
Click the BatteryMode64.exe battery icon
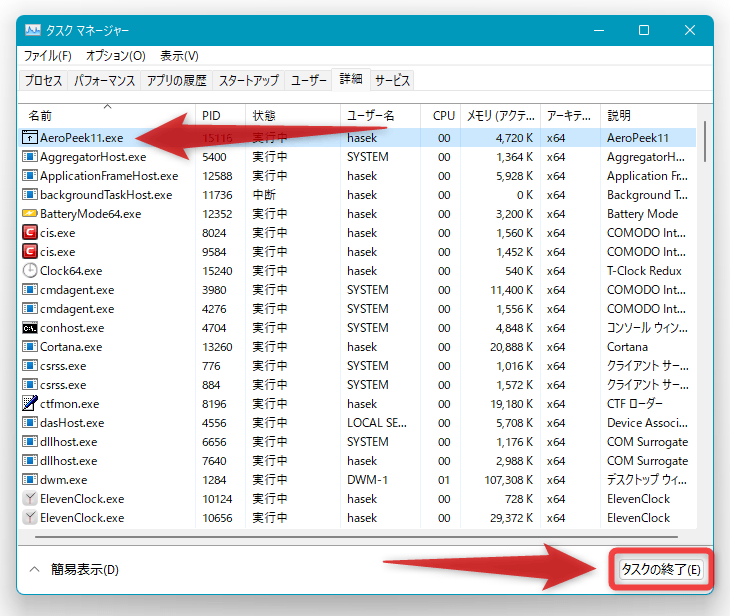(30, 214)
